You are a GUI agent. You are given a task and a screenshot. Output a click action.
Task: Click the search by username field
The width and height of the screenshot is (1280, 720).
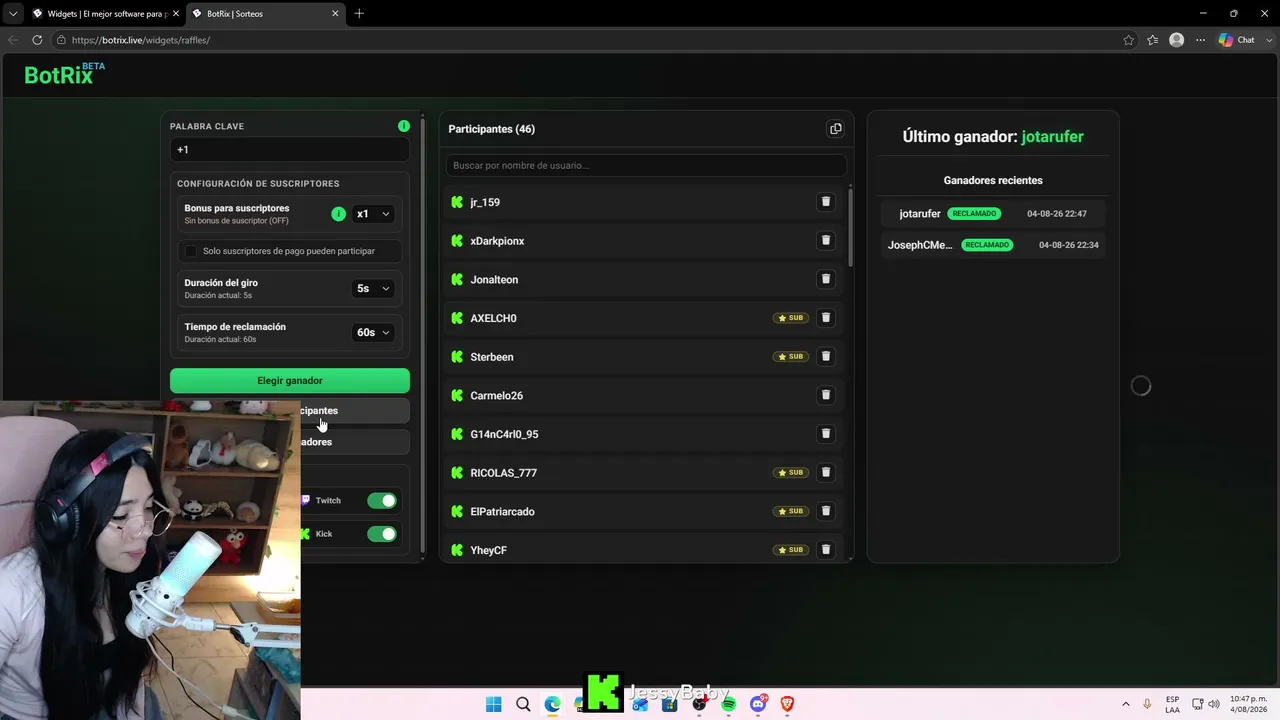tap(646, 165)
